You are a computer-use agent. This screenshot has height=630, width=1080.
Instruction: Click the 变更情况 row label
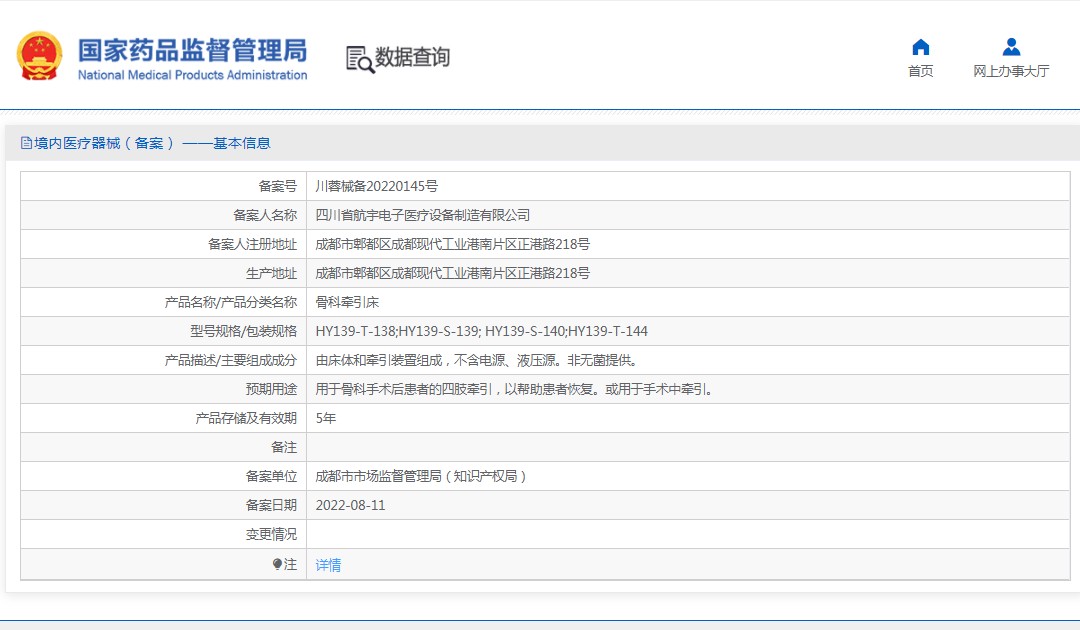click(271, 534)
